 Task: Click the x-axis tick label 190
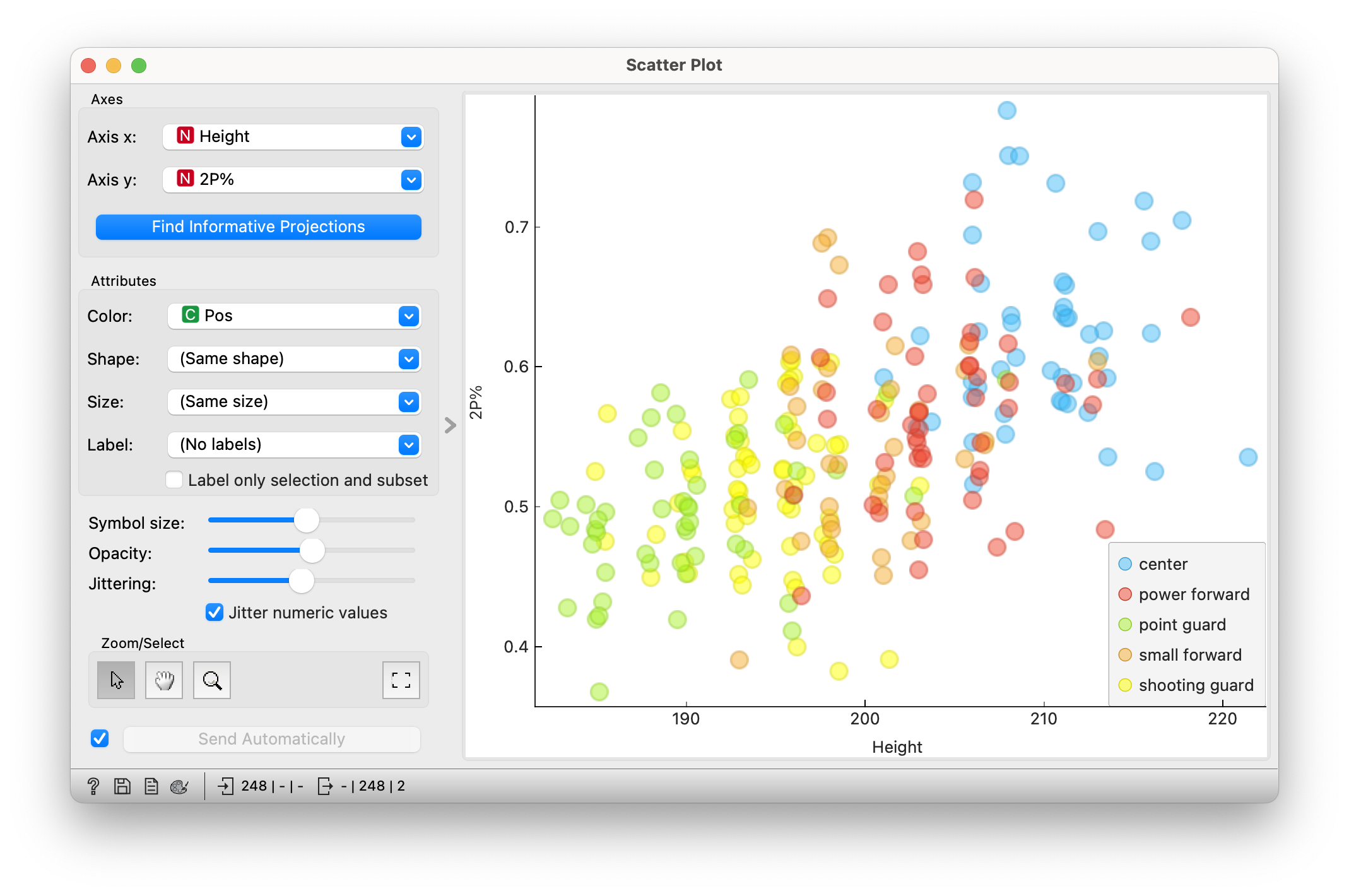(686, 719)
